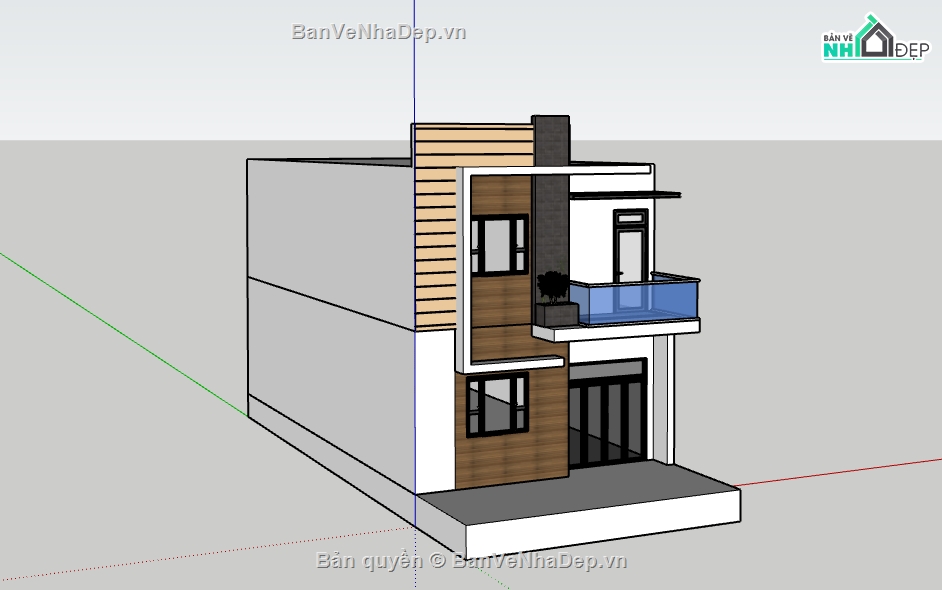Click the dark gray chimney column
The image size is (942, 590).
coord(549,200)
